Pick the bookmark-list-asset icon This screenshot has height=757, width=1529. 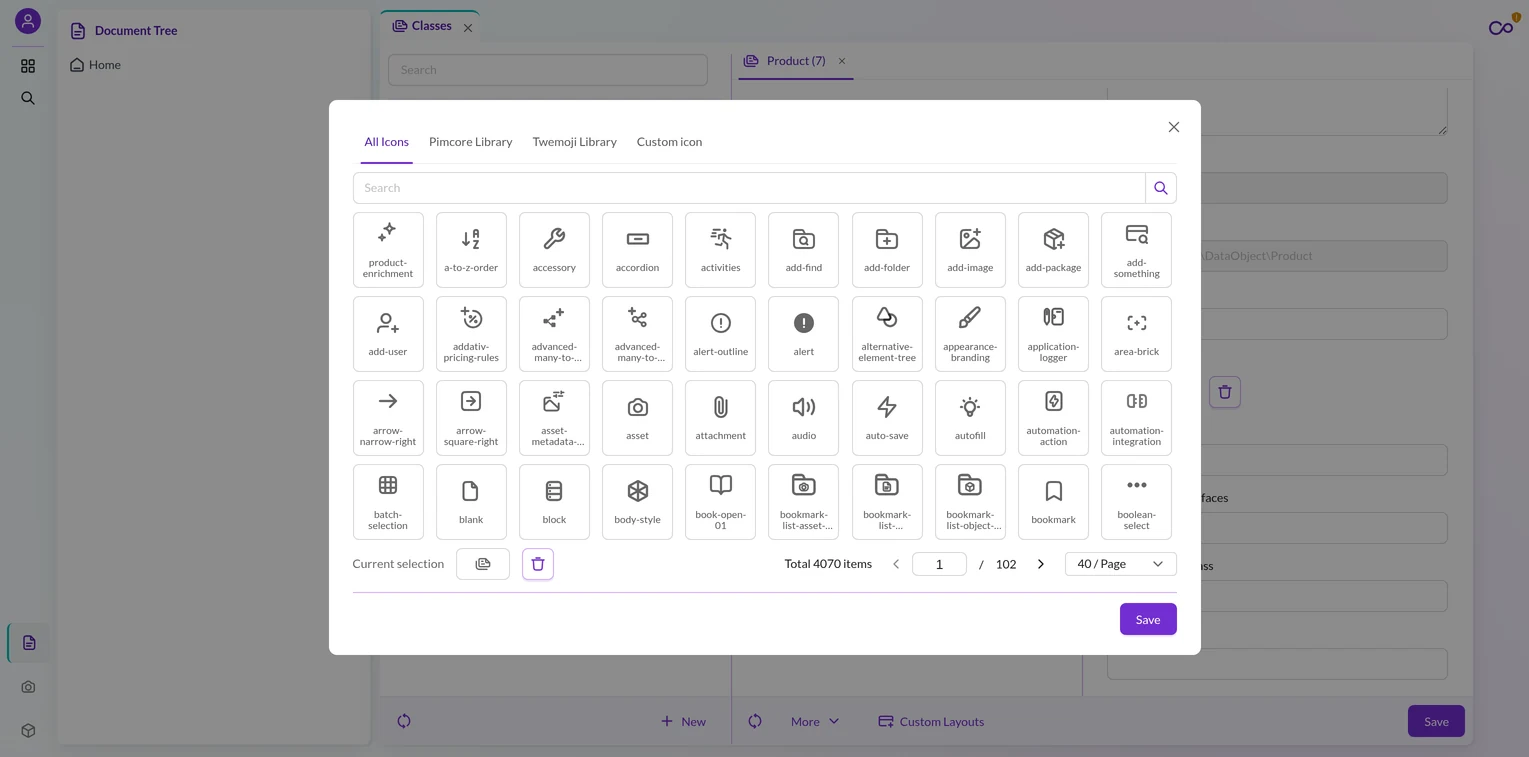[x=804, y=501]
